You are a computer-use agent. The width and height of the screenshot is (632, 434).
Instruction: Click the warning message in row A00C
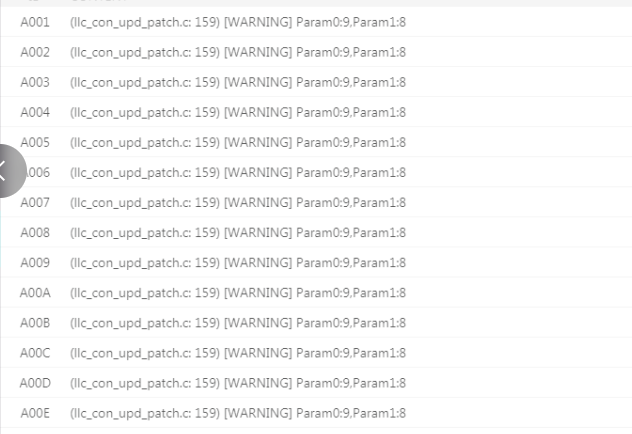point(238,353)
